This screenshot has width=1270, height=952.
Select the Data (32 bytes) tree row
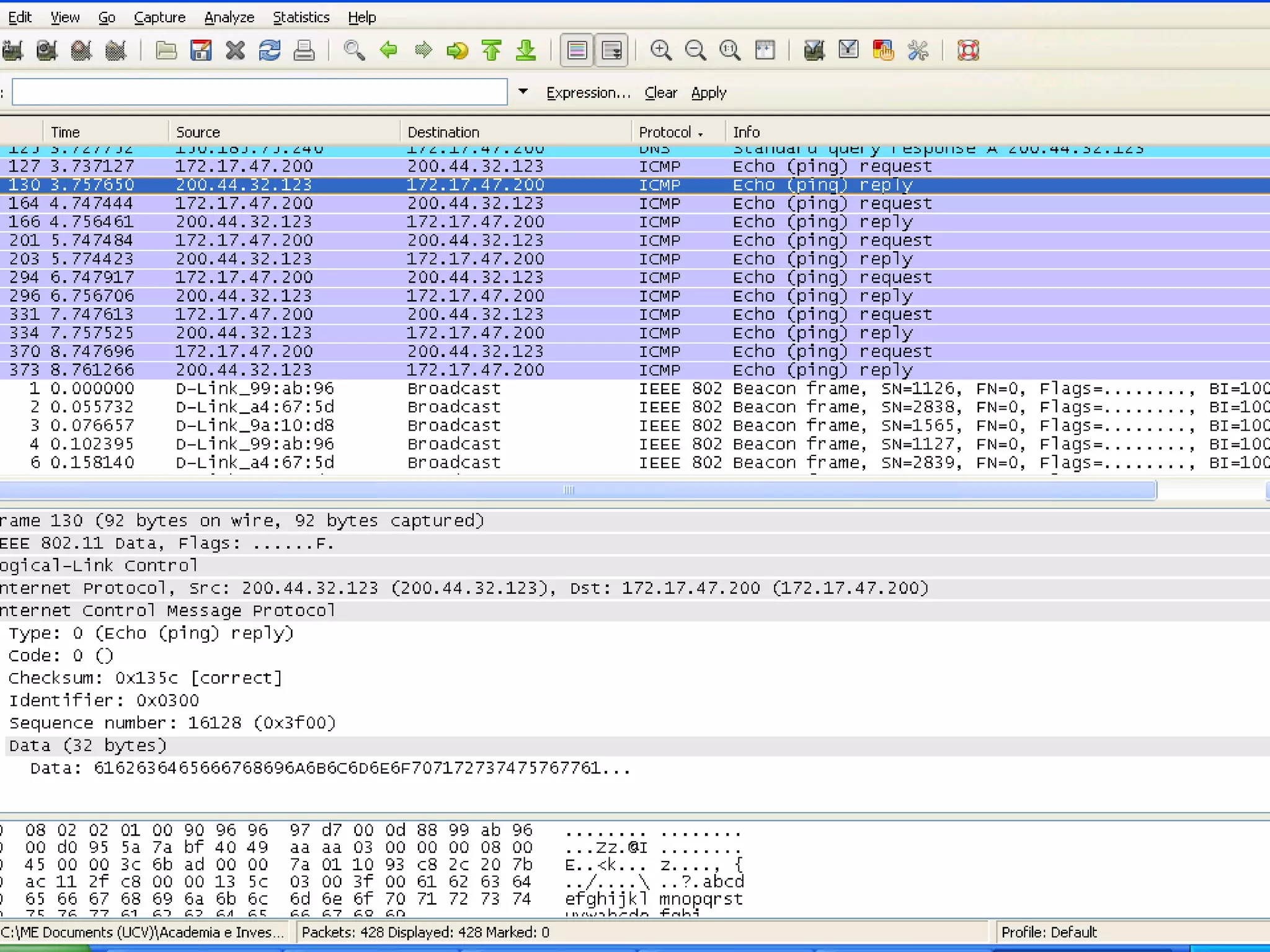pos(88,746)
